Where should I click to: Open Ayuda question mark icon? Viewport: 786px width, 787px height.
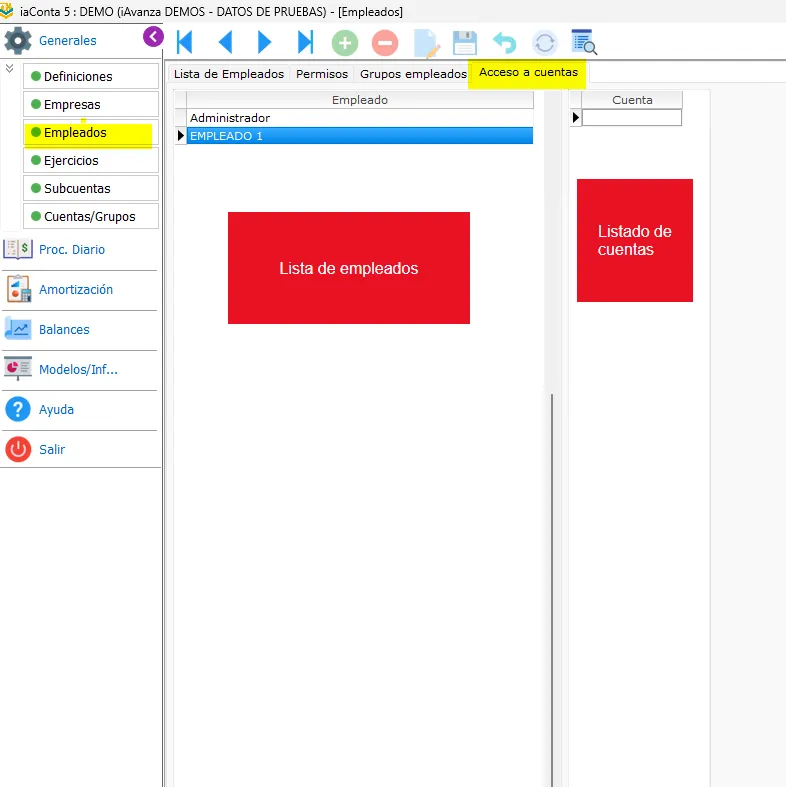pyautogui.click(x=18, y=409)
